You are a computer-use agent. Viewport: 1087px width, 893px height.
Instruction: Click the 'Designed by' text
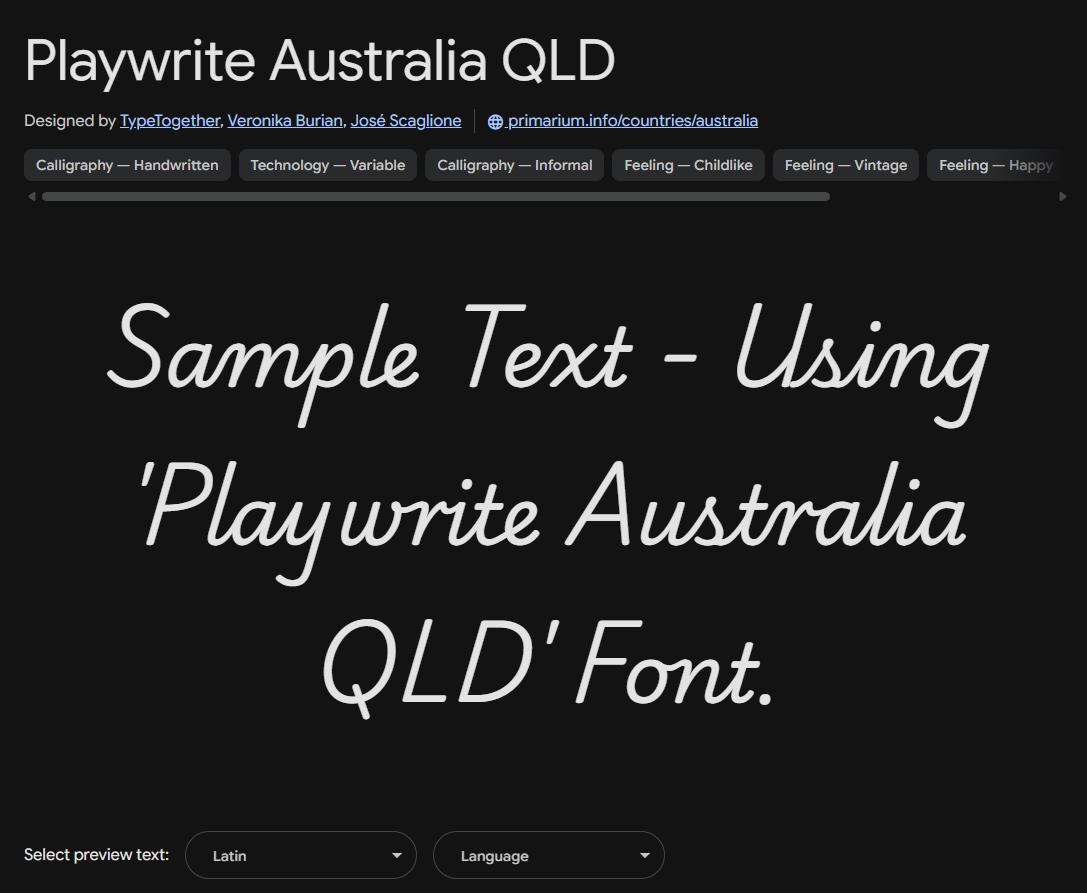click(69, 121)
